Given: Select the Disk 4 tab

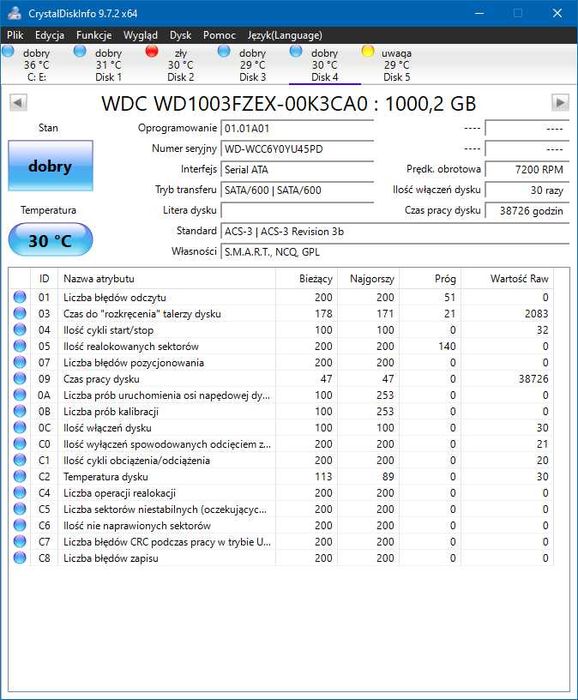Looking at the screenshot, I should (x=324, y=65).
